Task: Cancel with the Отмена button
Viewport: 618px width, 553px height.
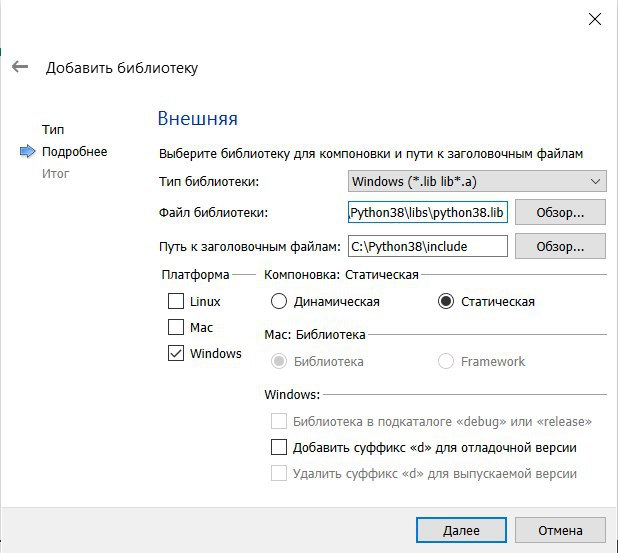Action: (x=560, y=530)
